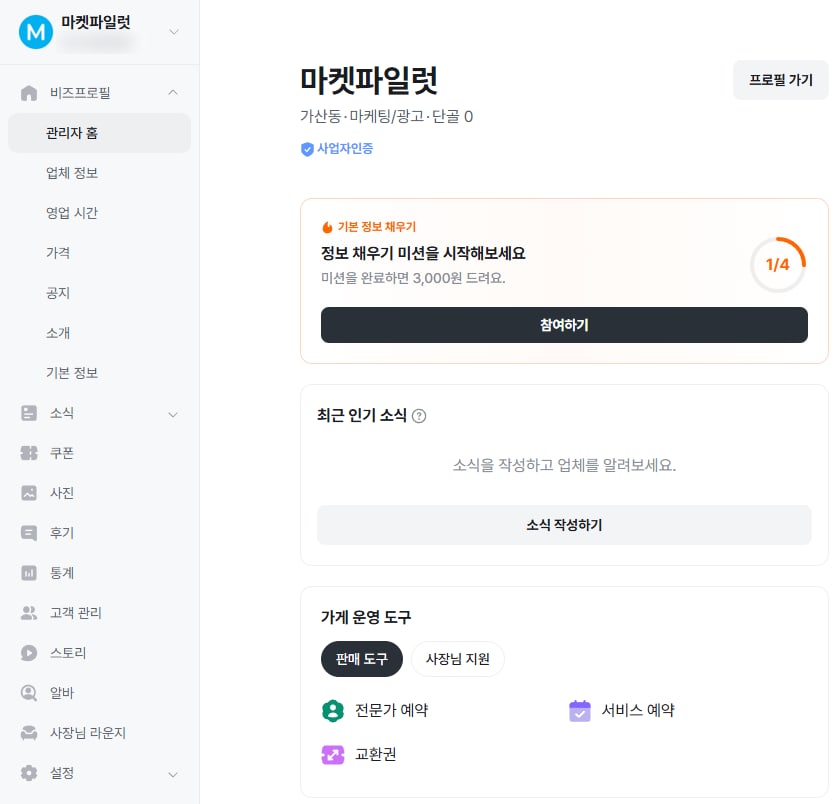Click the 통계 statistics chart icon
836x804 pixels.
click(29, 573)
